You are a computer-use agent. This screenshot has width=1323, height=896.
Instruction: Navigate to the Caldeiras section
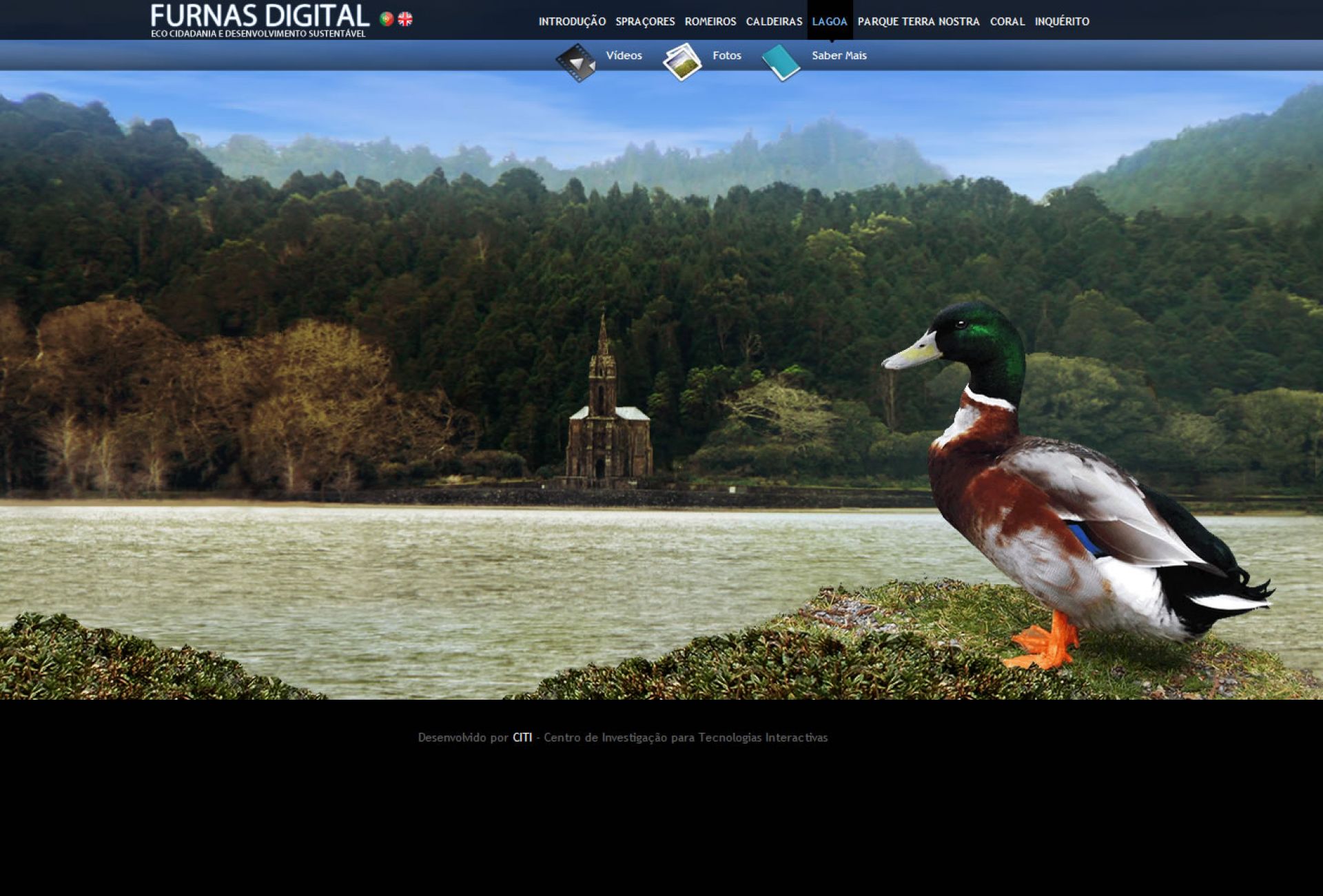tap(774, 21)
